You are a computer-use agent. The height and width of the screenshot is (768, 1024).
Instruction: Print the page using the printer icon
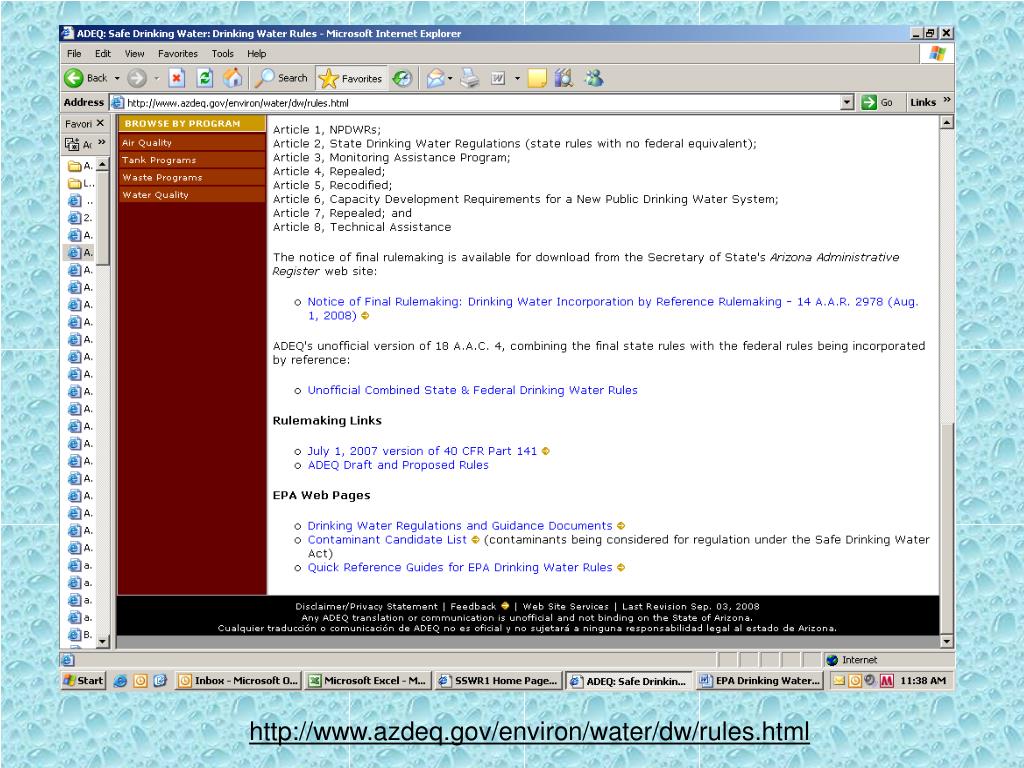[x=470, y=78]
